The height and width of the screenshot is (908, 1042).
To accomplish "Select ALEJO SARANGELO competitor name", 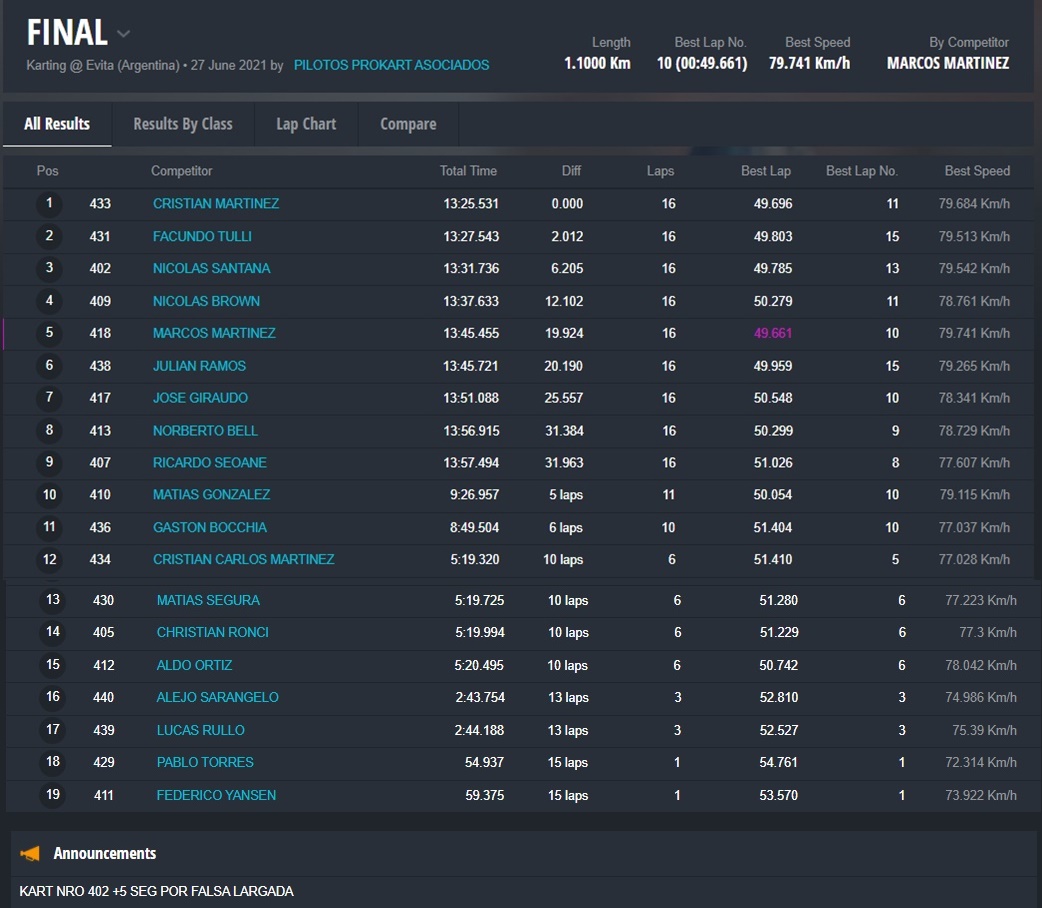I will tap(217, 698).
